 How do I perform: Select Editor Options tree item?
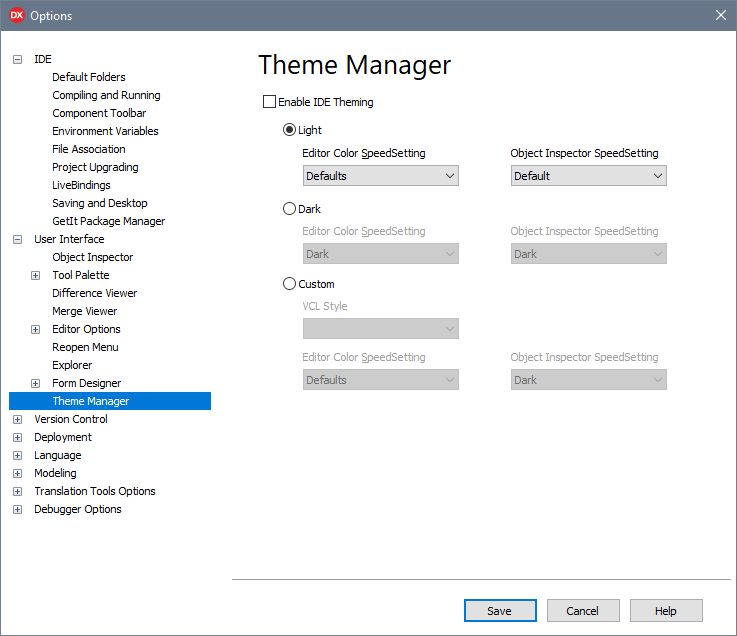point(86,329)
